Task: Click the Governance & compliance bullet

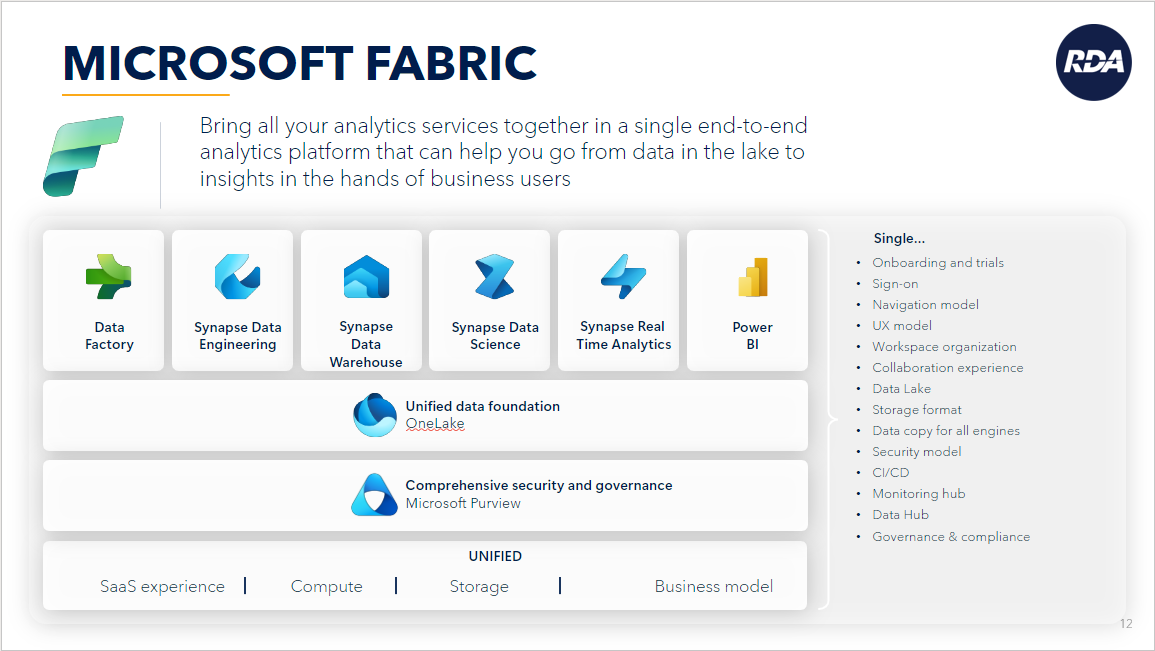Action: 951,536
